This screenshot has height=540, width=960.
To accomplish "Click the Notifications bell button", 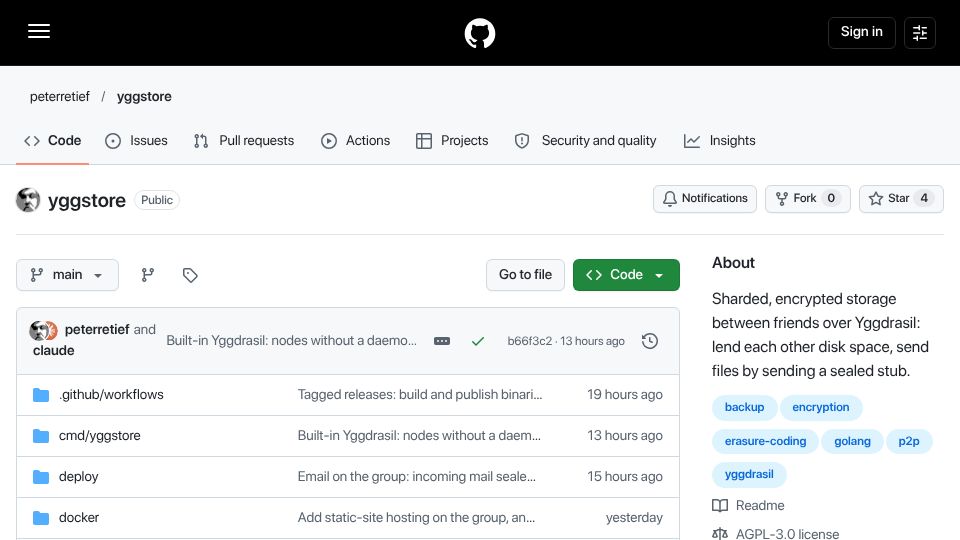I will (x=705, y=198).
